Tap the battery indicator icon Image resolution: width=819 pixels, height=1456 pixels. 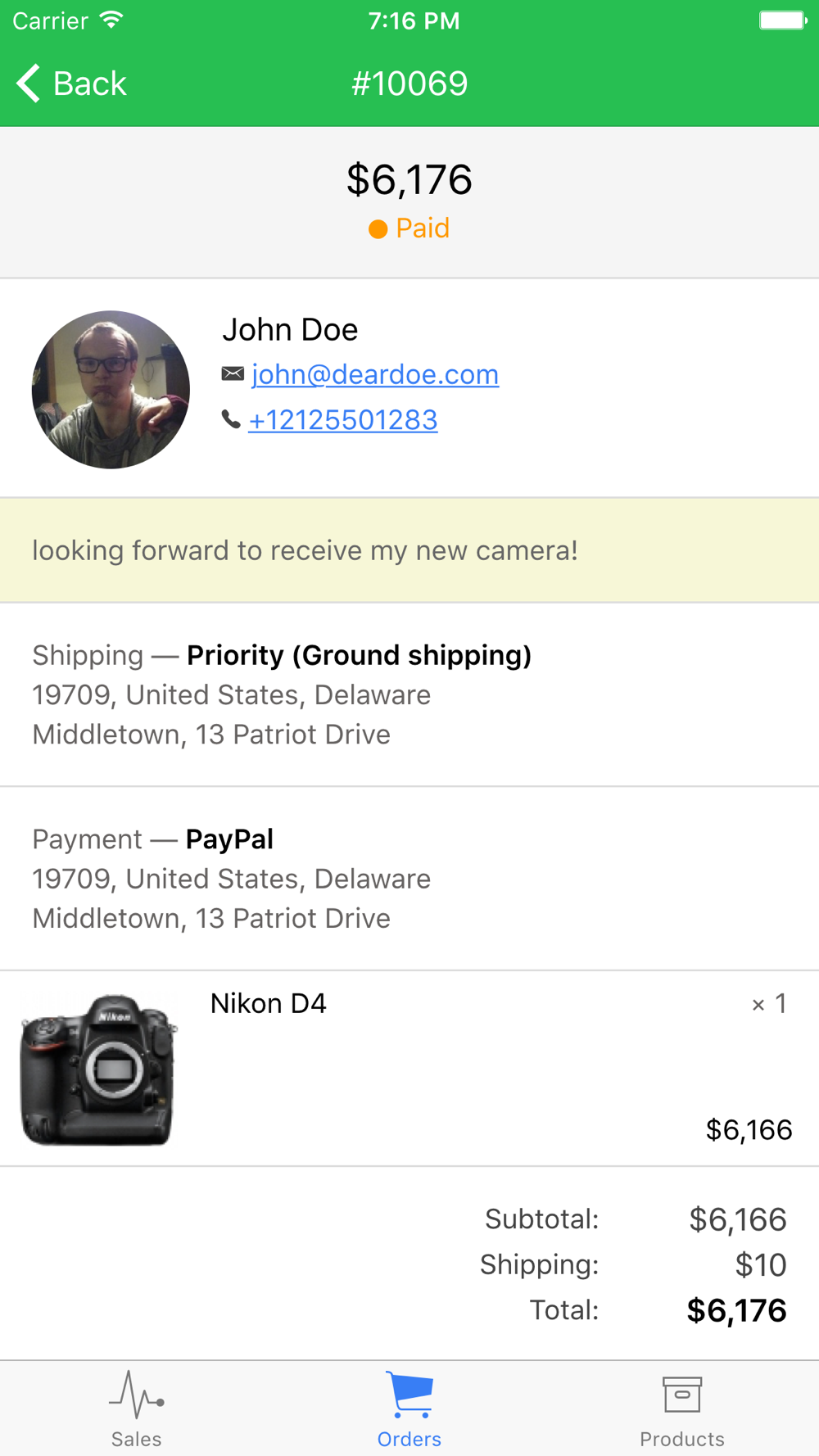[783, 20]
